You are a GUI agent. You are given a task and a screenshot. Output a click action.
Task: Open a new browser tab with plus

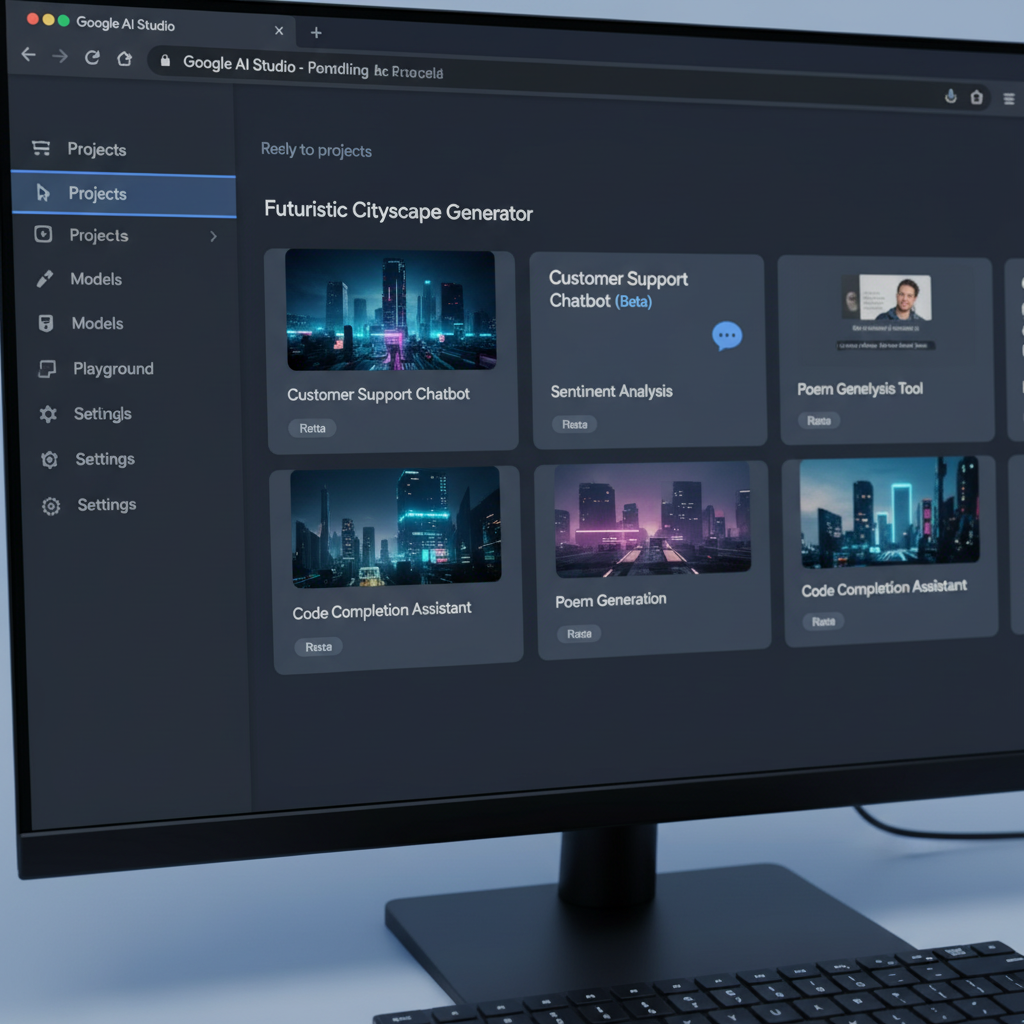coord(316,33)
